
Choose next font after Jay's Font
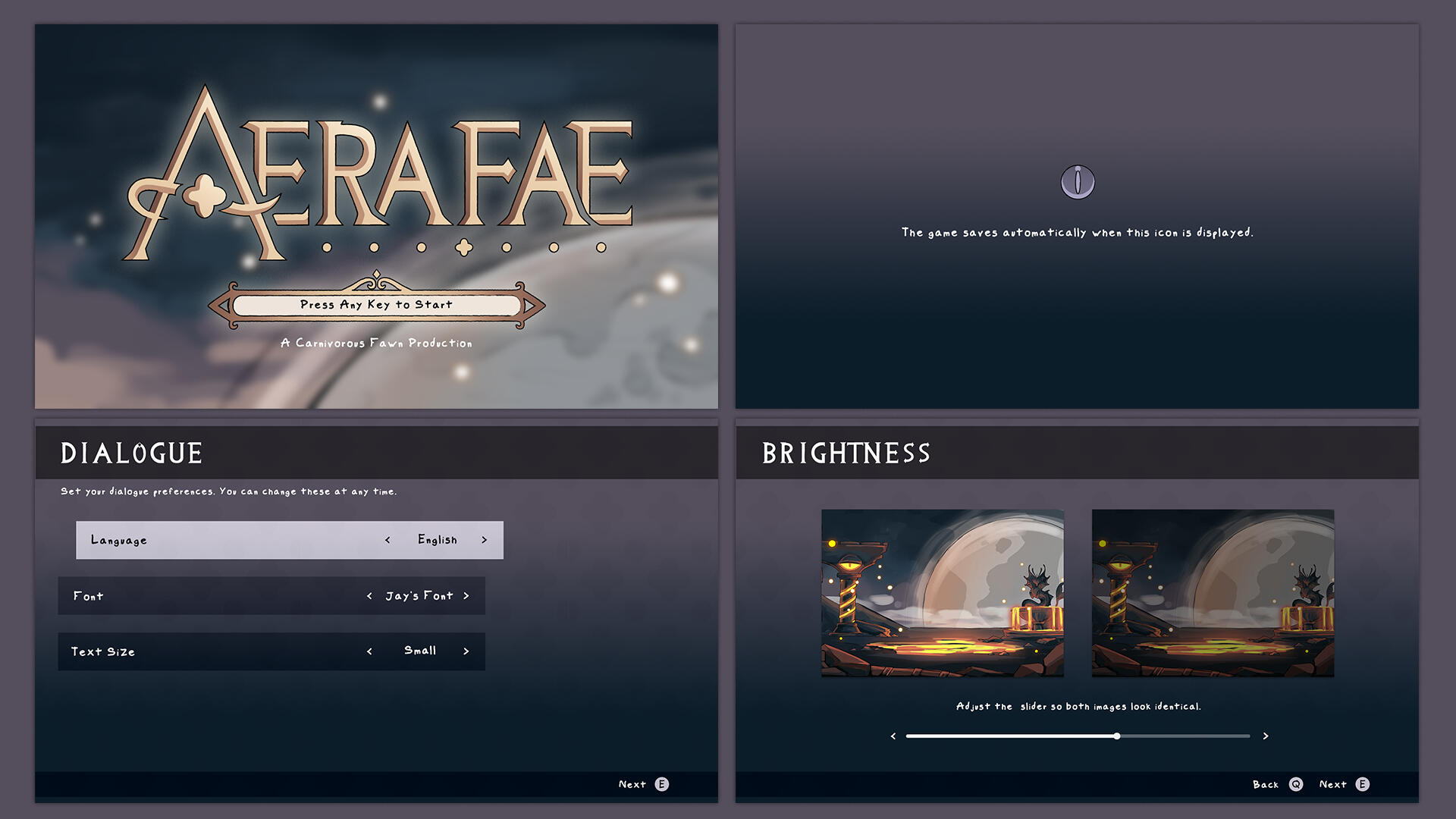pos(466,596)
